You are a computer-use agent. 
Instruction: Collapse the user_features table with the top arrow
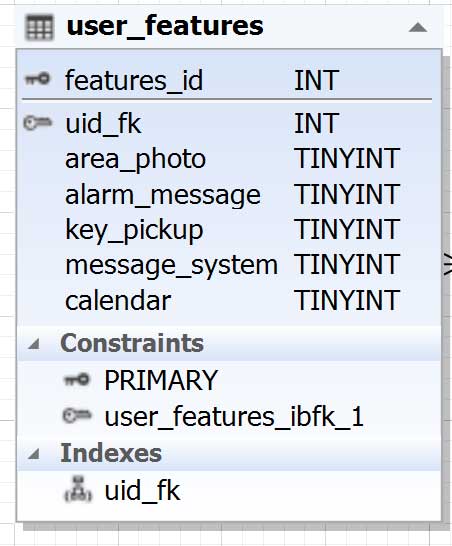(418, 27)
